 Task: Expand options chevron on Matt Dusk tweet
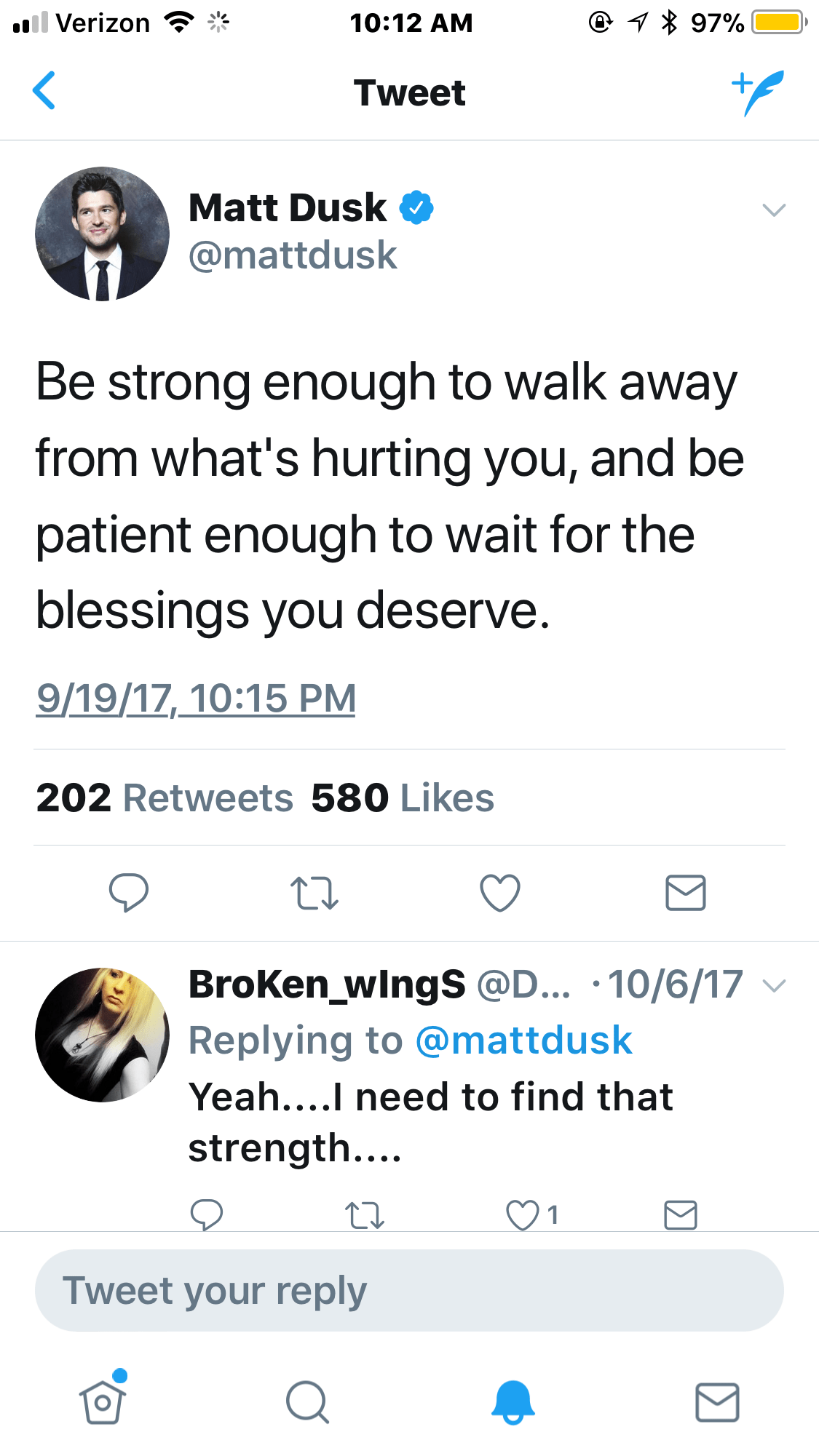click(774, 210)
